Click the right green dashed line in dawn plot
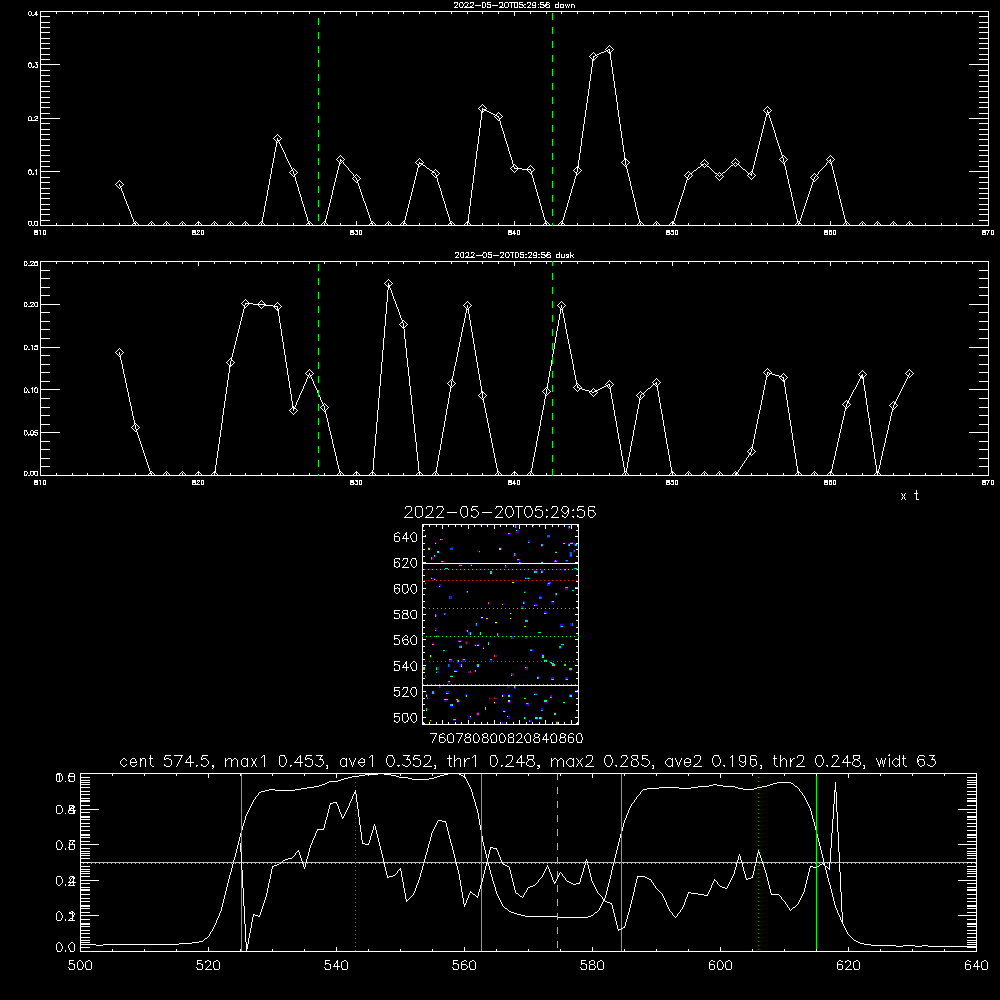1000x1000 pixels. (552, 118)
